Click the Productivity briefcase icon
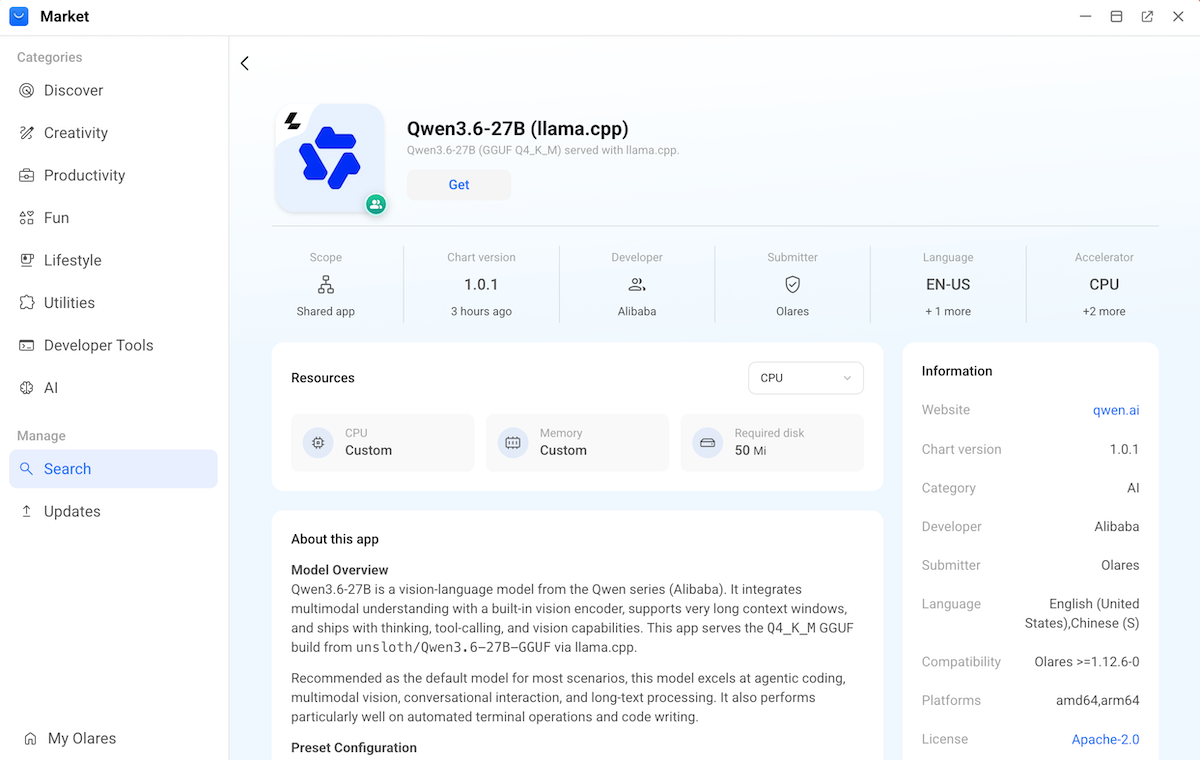This screenshot has height=760, width=1200. click(27, 175)
